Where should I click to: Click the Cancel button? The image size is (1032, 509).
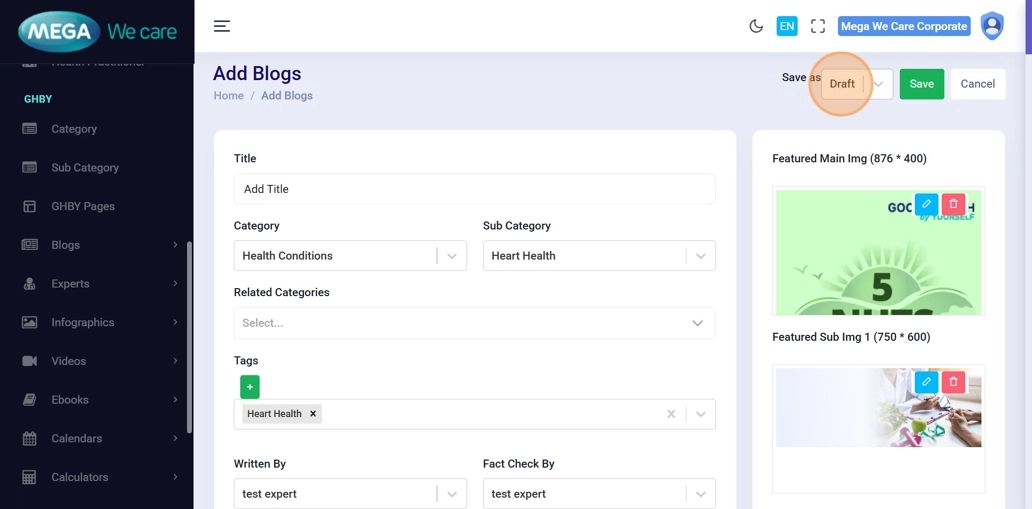[977, 84]
